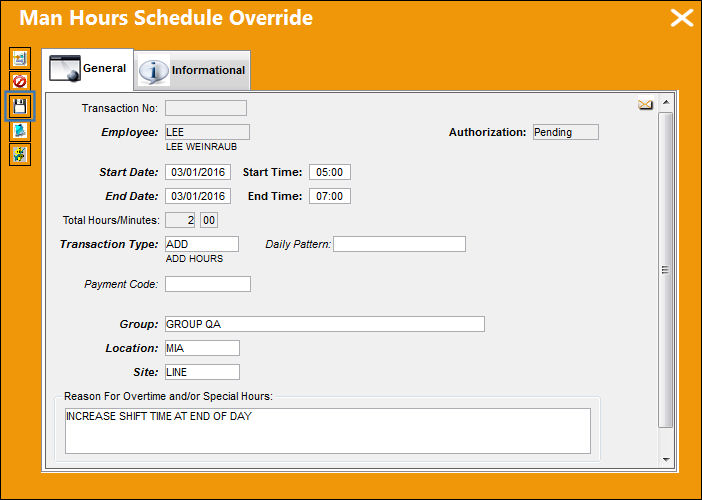Click the End Date field
Image resolution: width=702 pixels, height=500 pixels.
point(198,196)
